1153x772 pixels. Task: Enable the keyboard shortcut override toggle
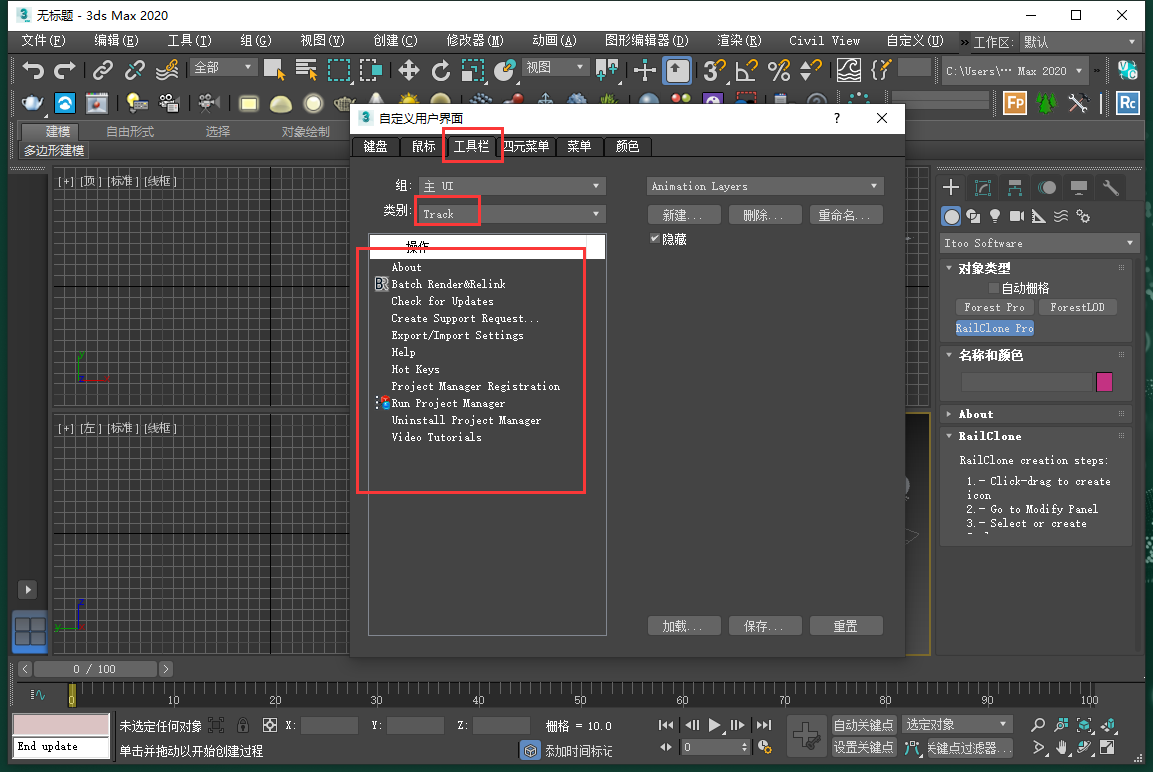point(677,71)
